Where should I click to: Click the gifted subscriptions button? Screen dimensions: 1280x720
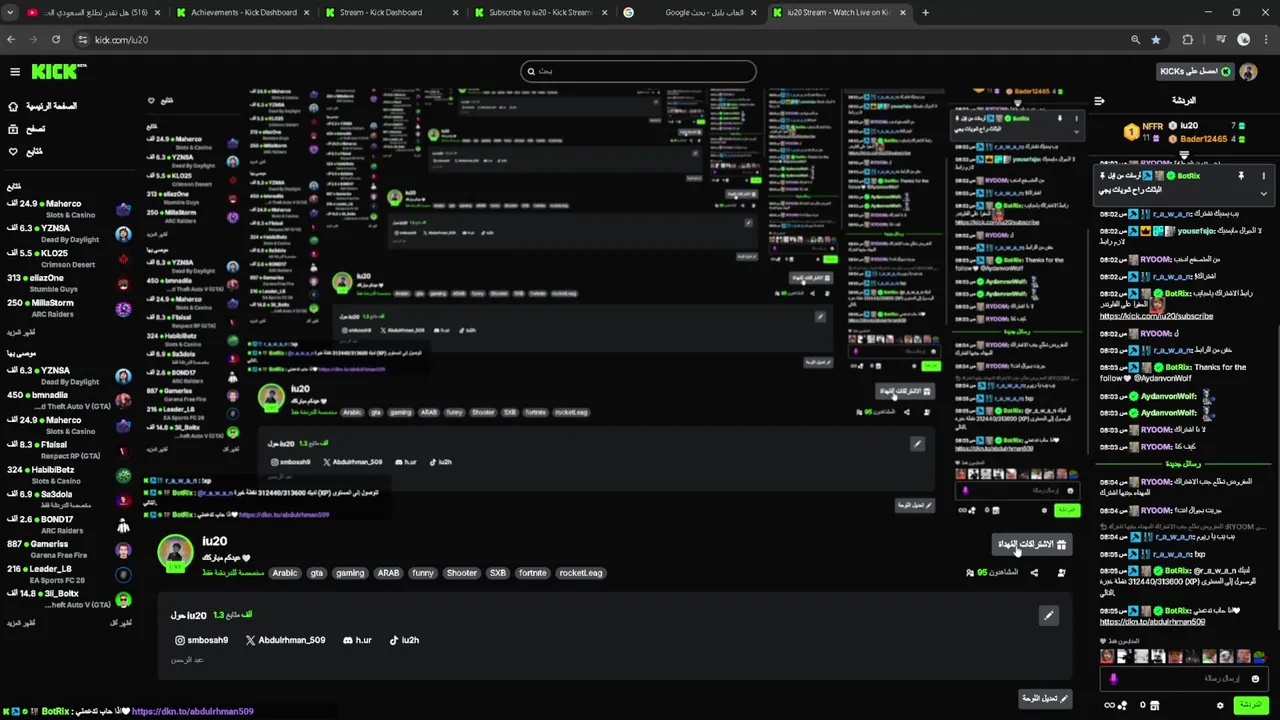[1032, 544]
